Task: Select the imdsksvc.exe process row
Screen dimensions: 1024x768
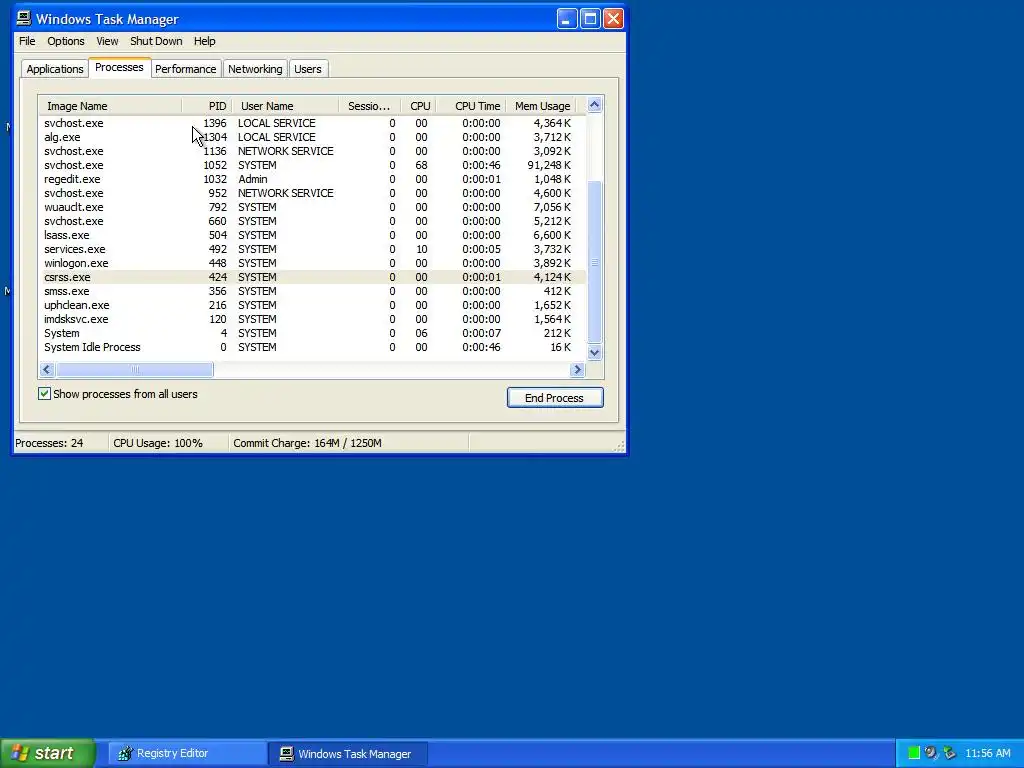Action: [312, 319]
